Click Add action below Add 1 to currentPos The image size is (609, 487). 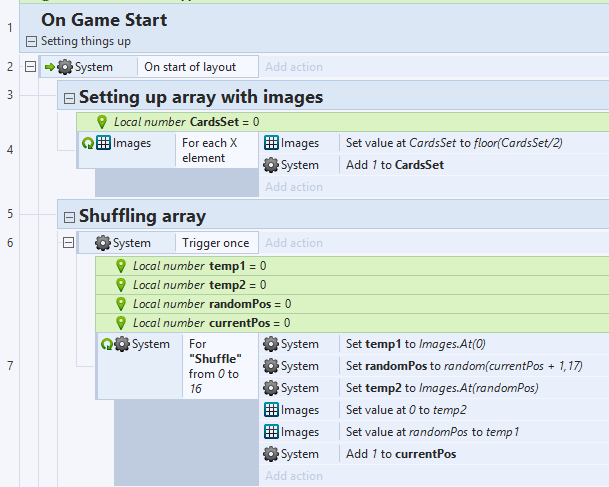[293, 476]
